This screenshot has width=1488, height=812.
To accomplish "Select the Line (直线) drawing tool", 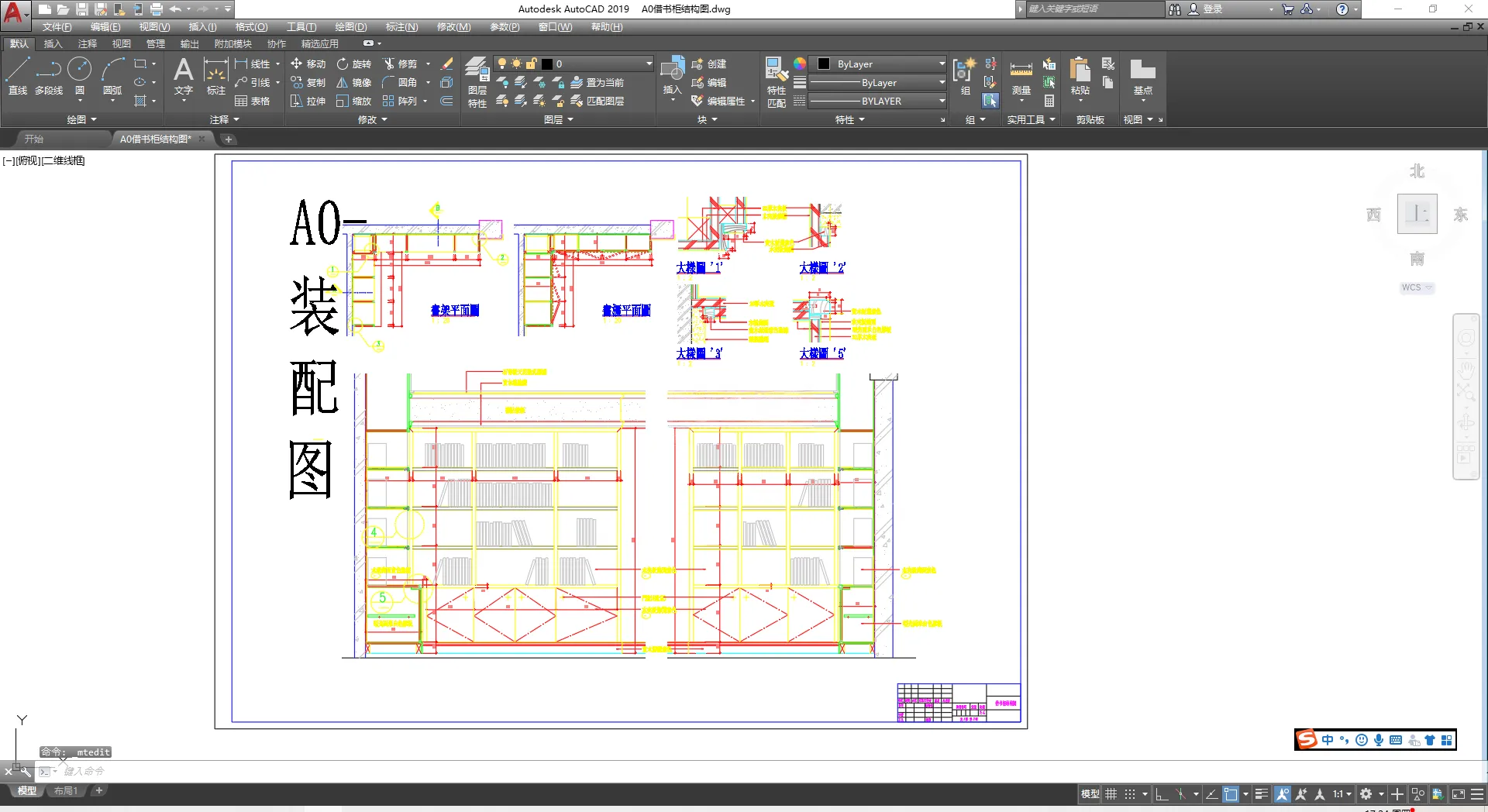I will (18, 76).
